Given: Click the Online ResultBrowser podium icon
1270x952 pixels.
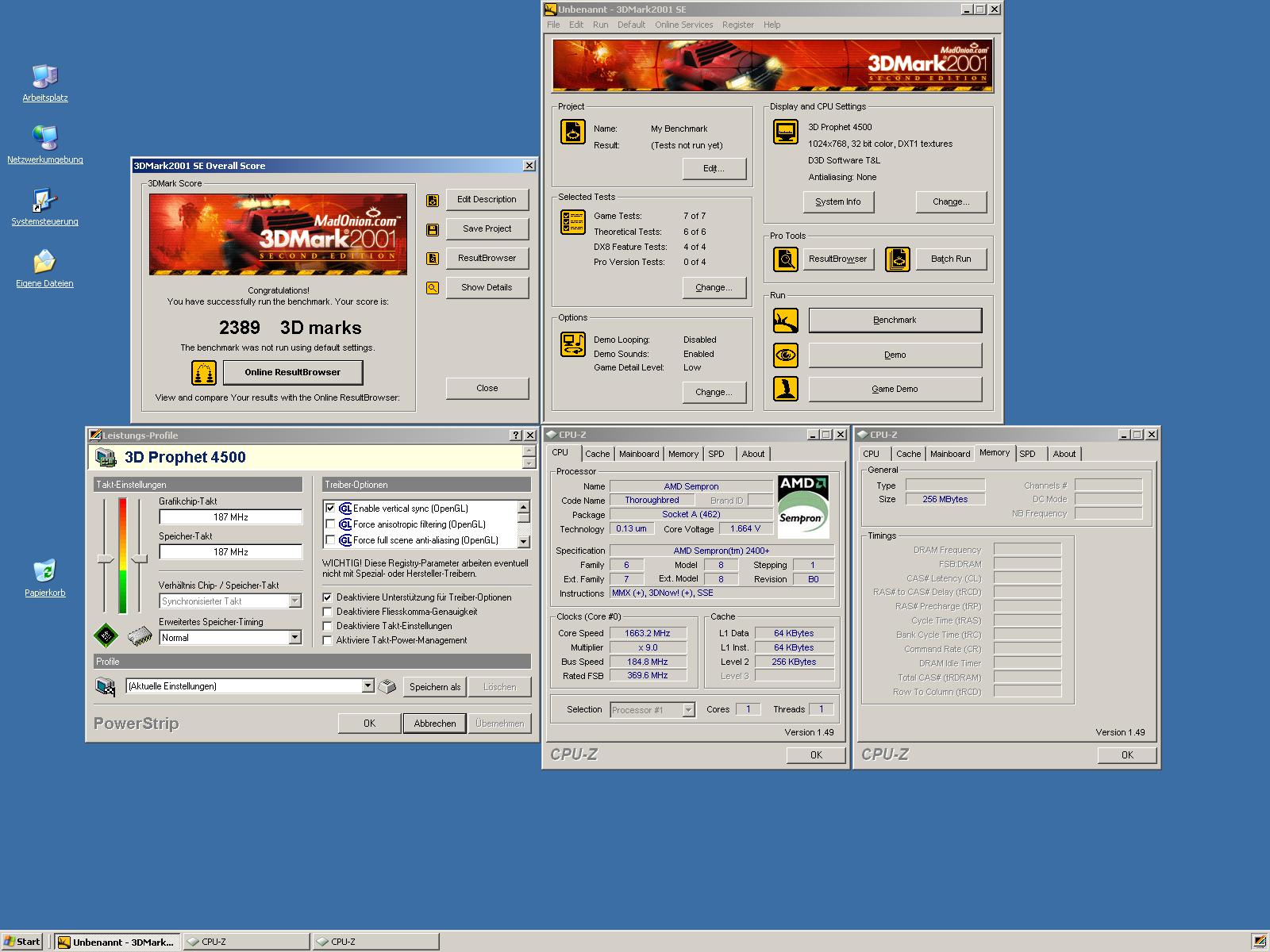Looking at the screenshot, I should [204, 373].
